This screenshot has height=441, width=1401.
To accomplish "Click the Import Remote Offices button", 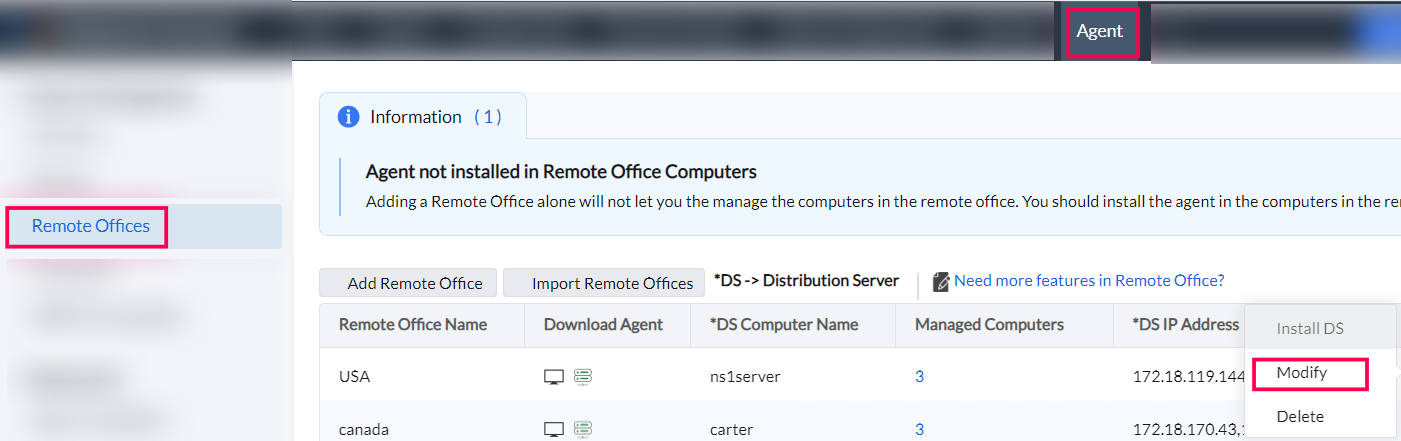I will coord(612,283).
